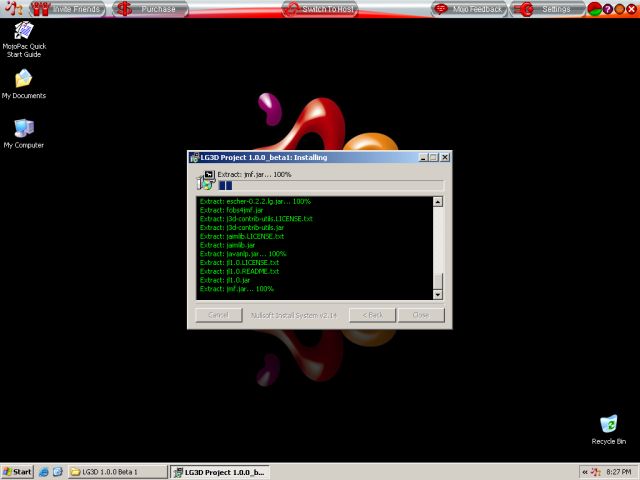Click Switch To Host in the top bar
The height and width of the screenshot is (480, 640).
[319, 9]
